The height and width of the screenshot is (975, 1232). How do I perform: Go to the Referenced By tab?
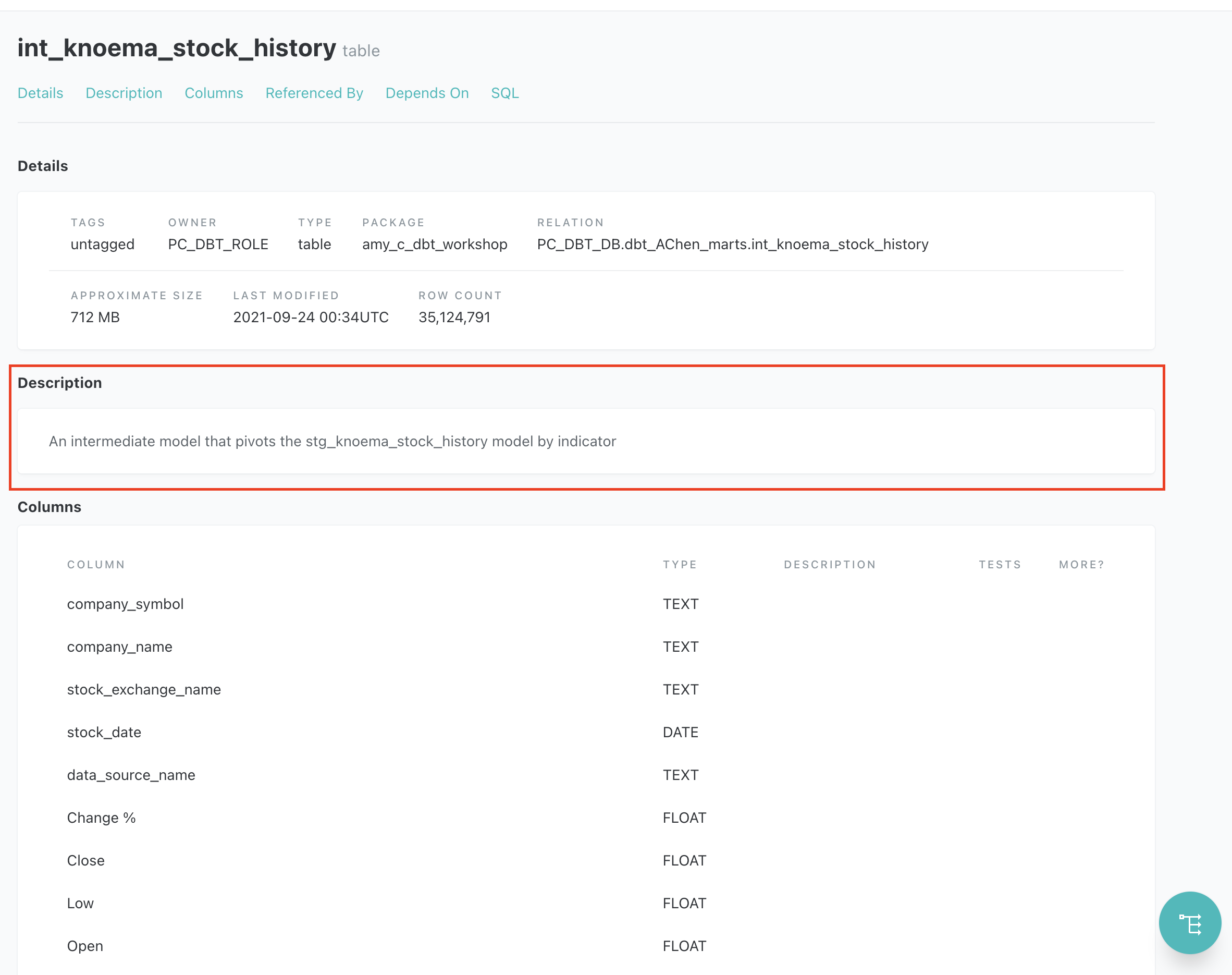314,93
